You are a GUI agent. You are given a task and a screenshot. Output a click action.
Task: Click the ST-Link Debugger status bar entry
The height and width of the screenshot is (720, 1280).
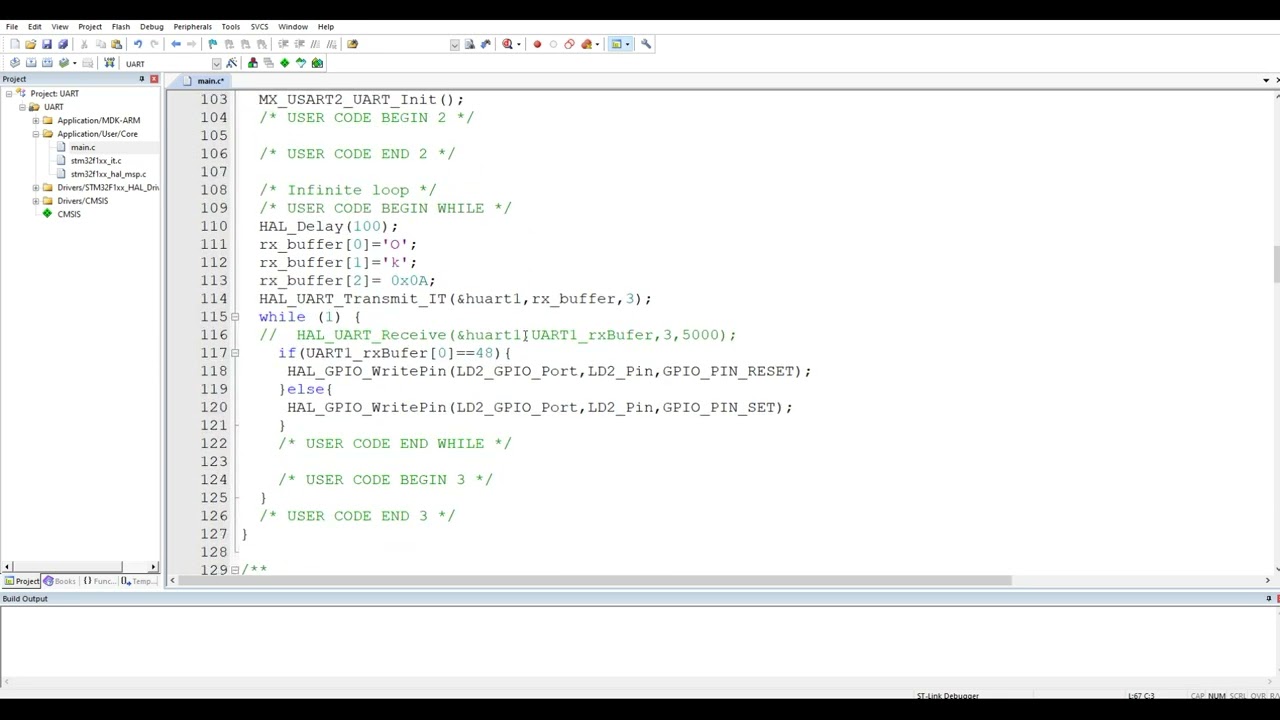pos(947,696)
